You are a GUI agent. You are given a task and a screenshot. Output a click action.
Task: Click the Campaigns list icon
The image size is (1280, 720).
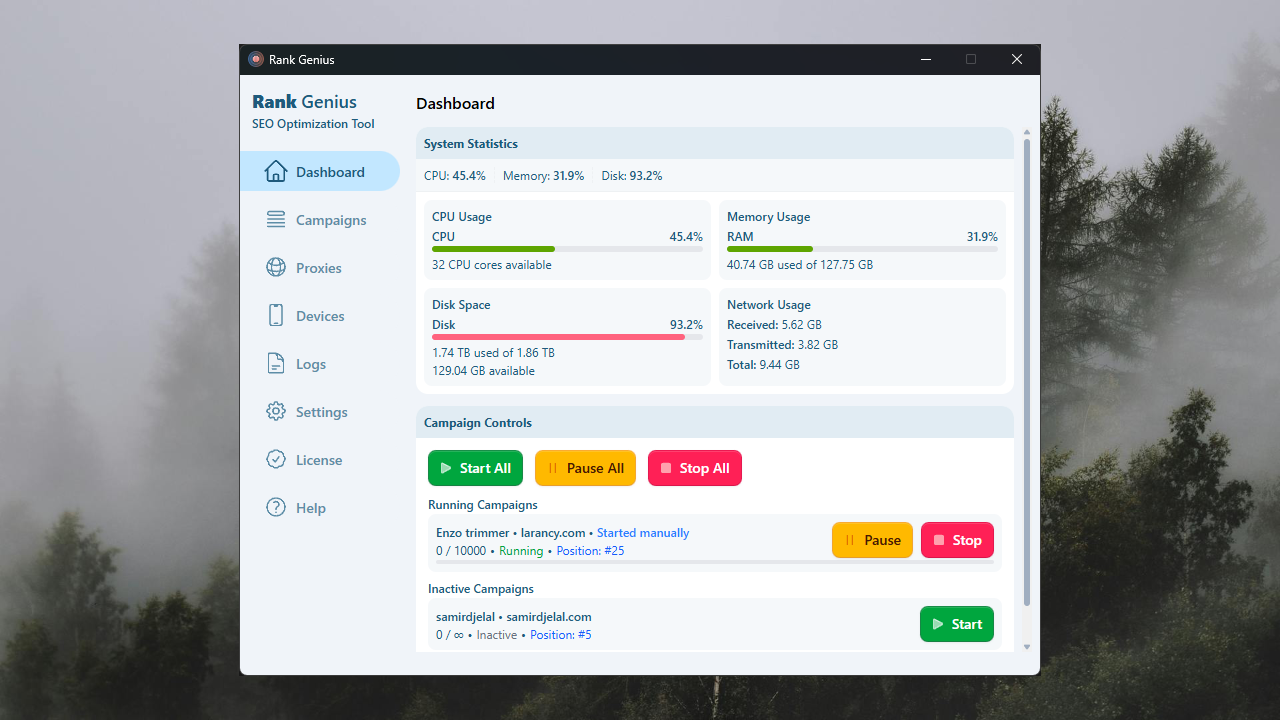(276, 220)
